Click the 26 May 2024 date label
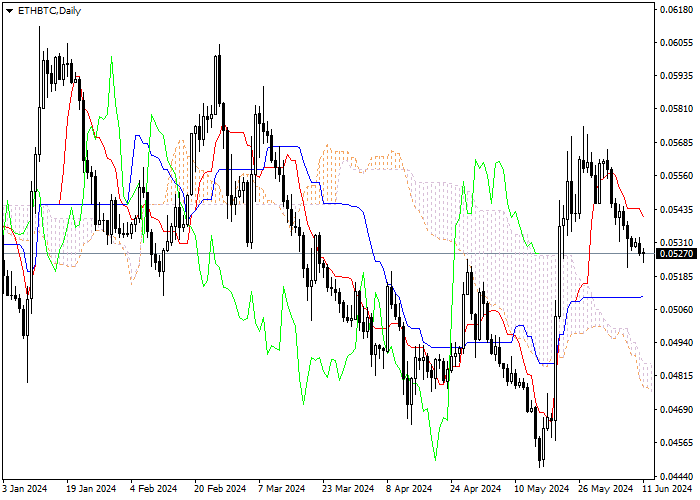 (x=606, y=488)
